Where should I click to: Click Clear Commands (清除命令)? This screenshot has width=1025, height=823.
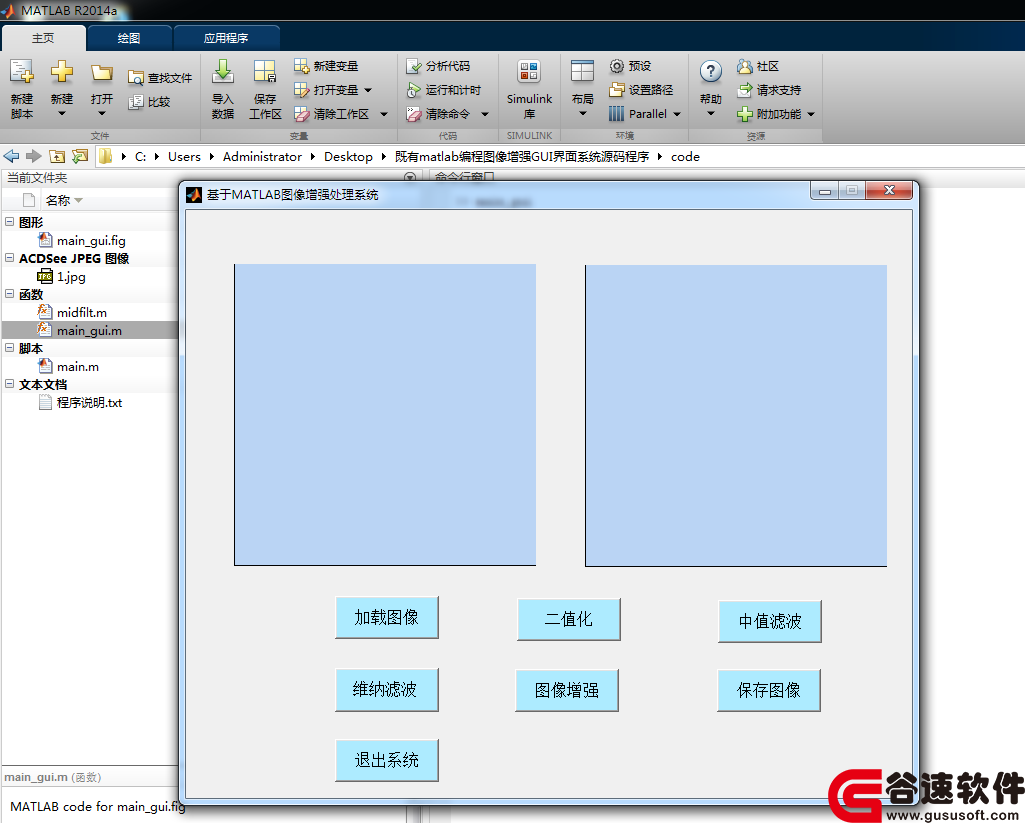click(x=438, y=114)
